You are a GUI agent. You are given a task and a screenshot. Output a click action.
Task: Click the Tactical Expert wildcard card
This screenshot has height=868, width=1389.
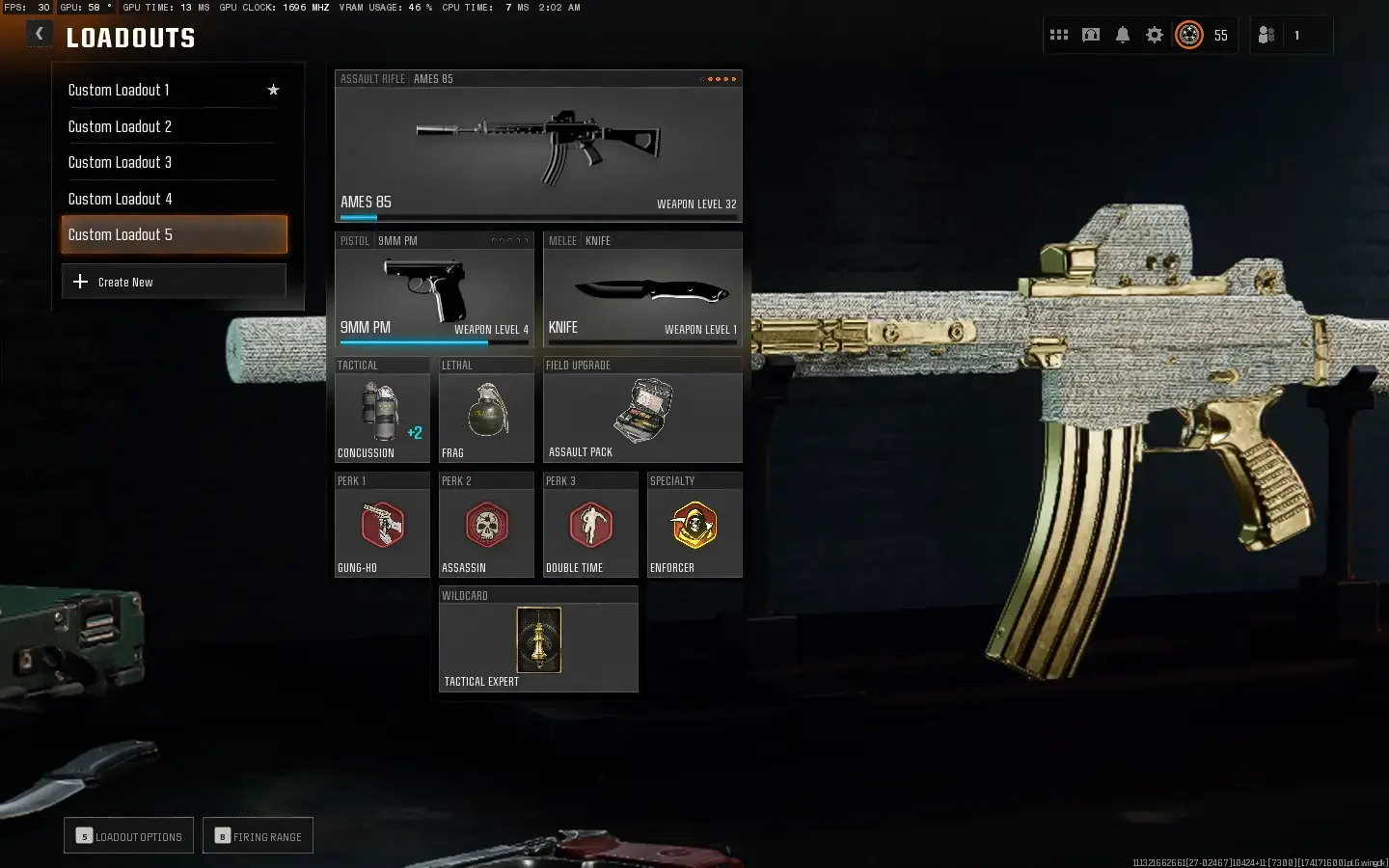coord(538,639)
